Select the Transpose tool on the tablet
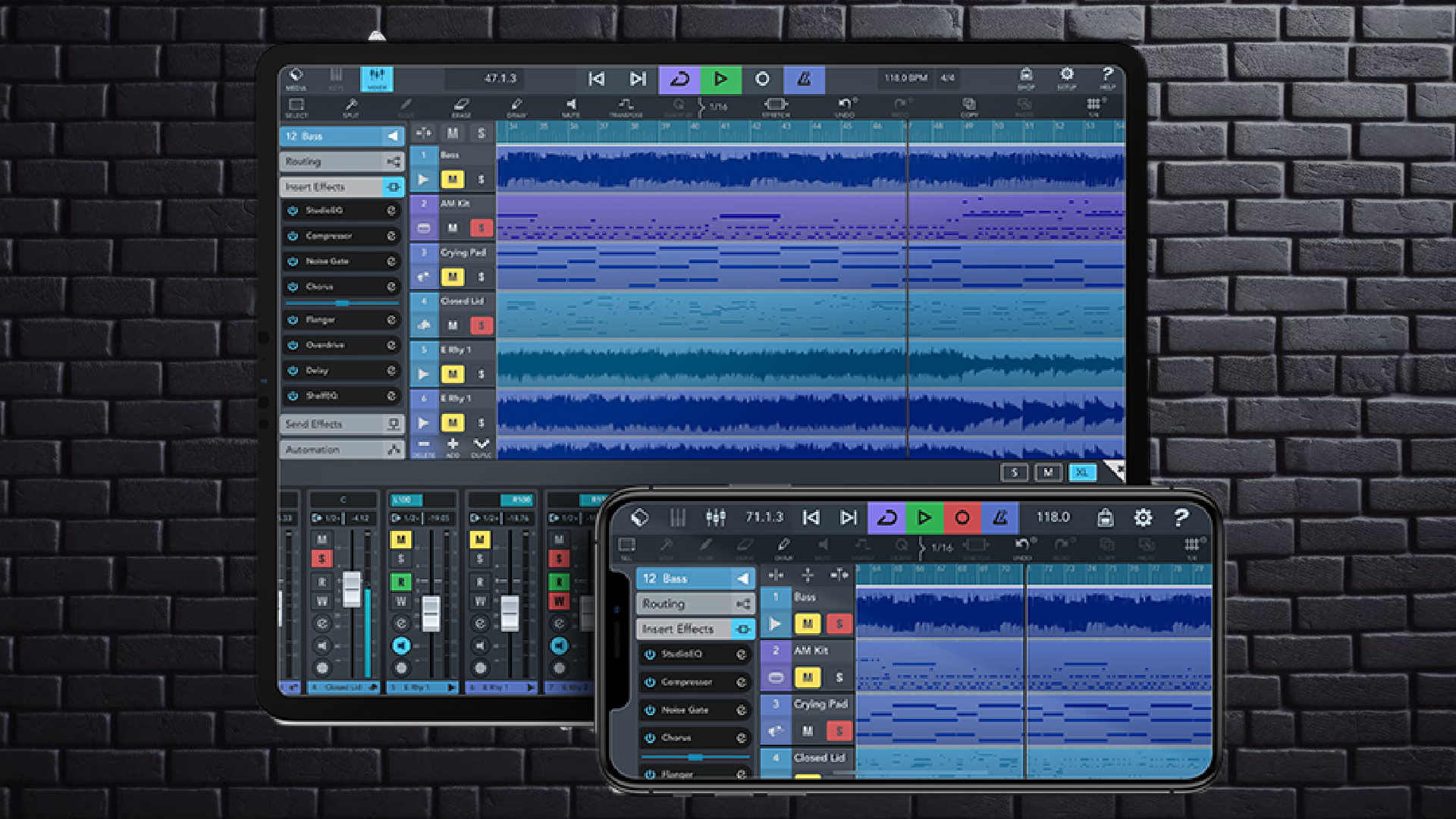The image size is (1456, 819). (626, 107)
